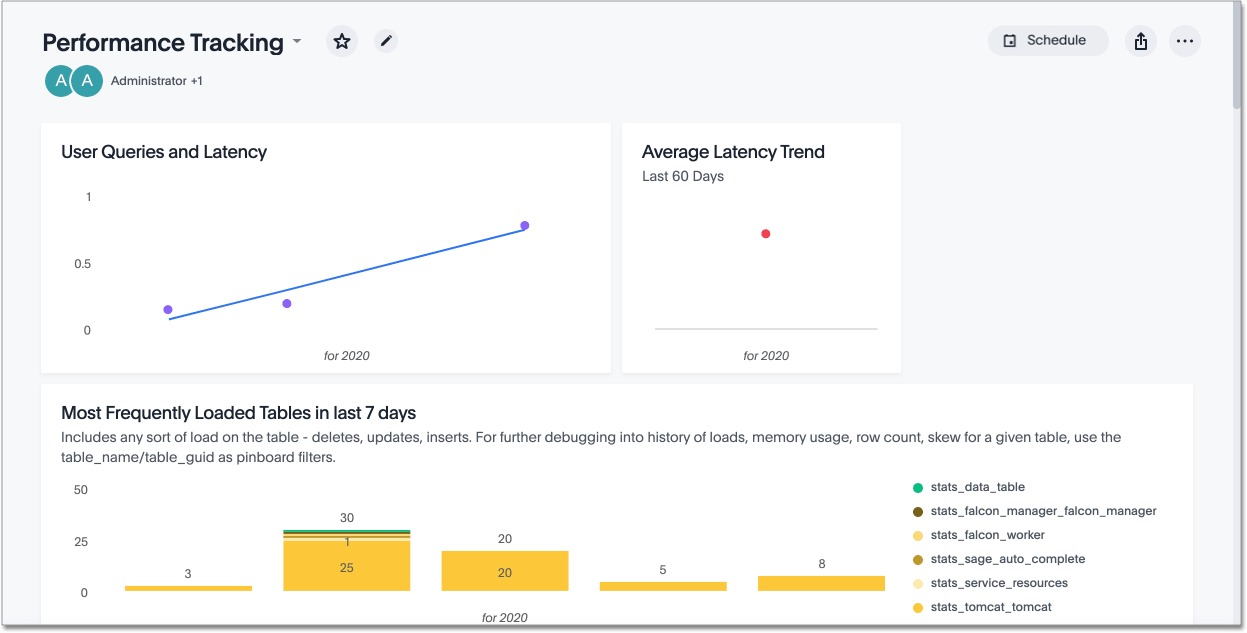This screenshot has width=1247, height=633.
Task: Click the share icon near top right
Action: [1140, 41]
